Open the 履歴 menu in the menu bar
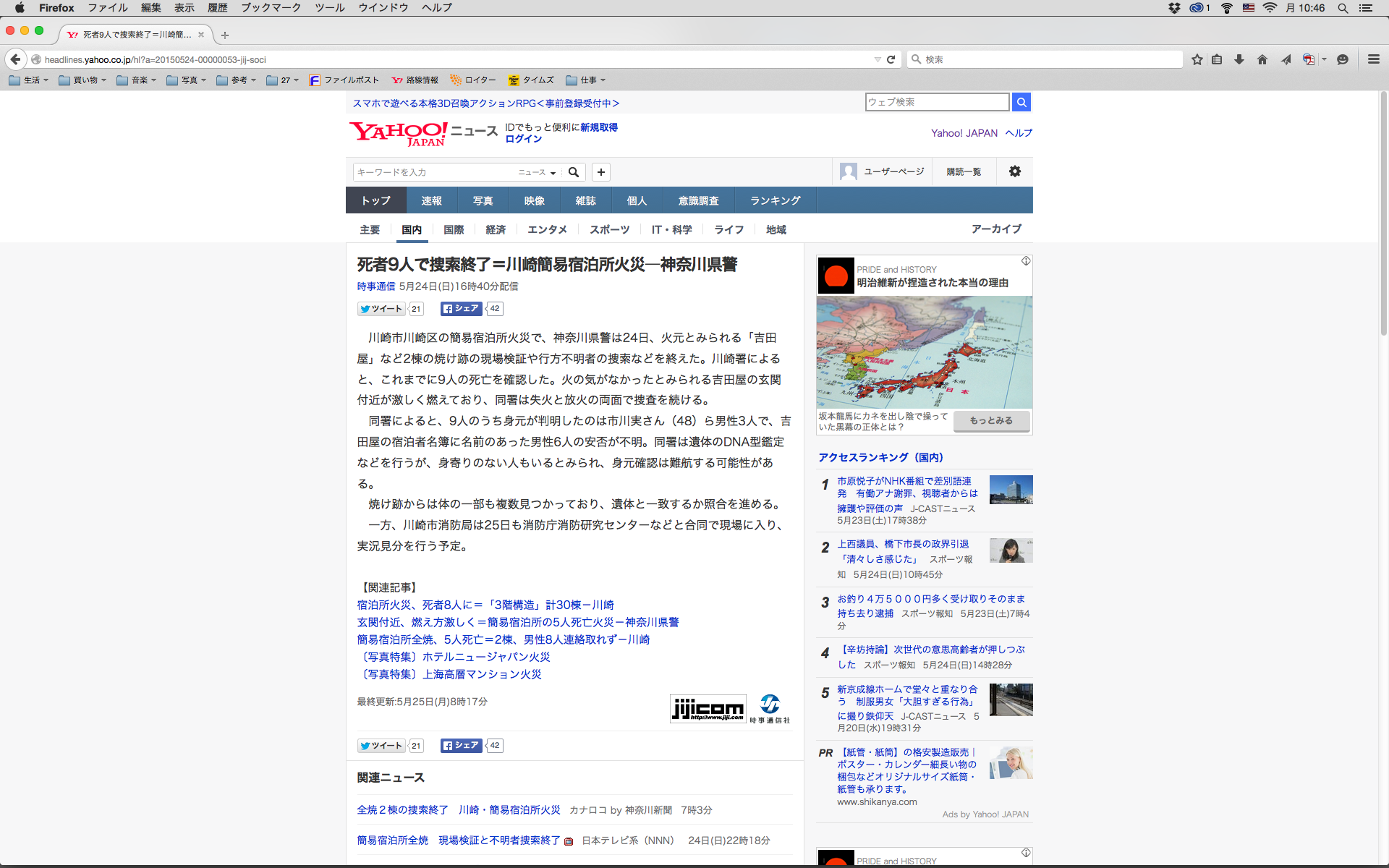 point(217,8)
